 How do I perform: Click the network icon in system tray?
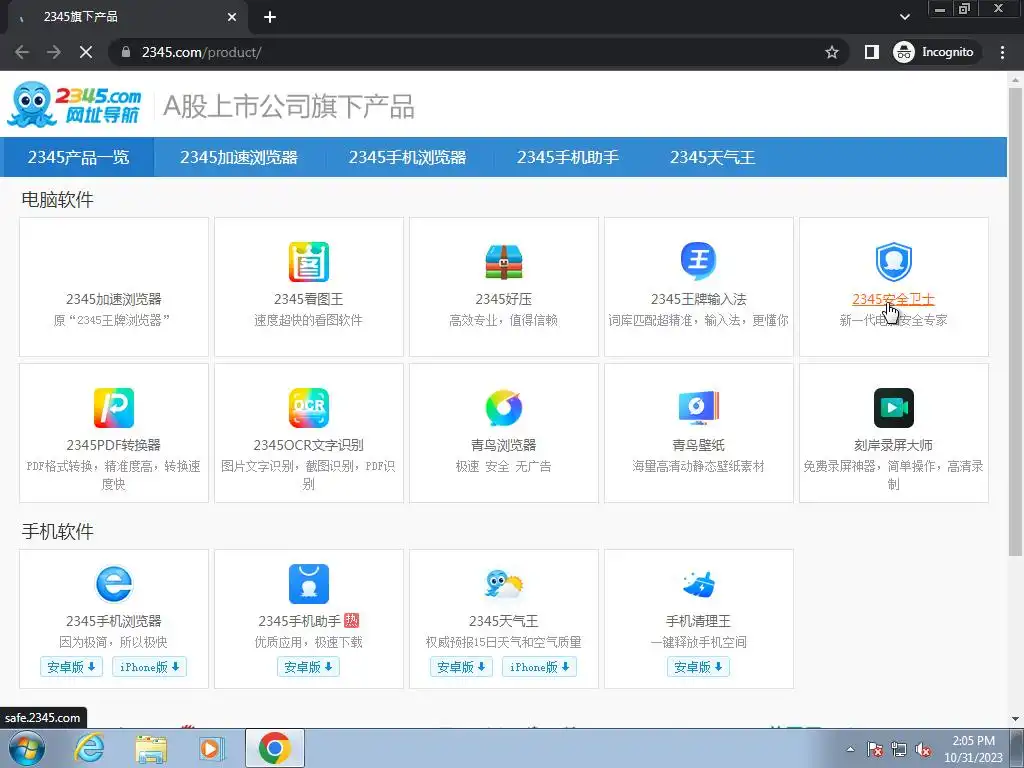click(899, 750)
